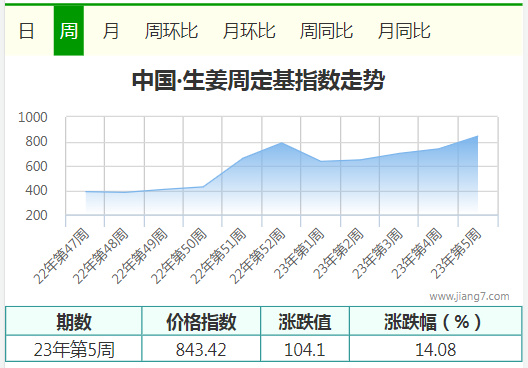Open the 月环比 tab
The width and height of the screenshot is (528, 368).
249,31
